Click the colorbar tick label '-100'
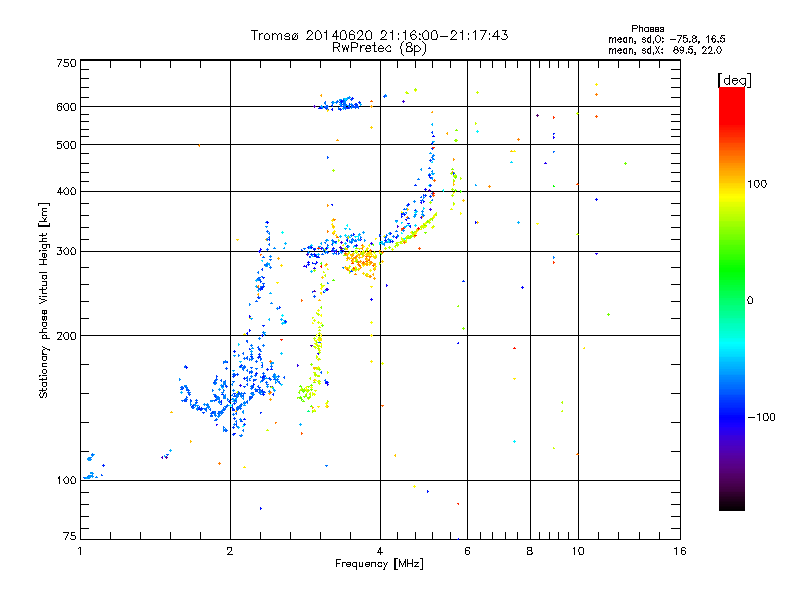 point(761,417)
